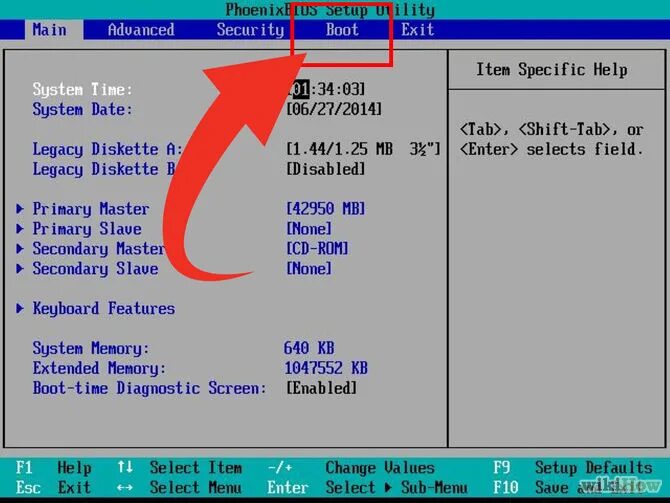Image resolution: width=670 pixels, height=503 pixels.
Task: Click the F1 Help key hint
Action: click(x=53, y=468)
